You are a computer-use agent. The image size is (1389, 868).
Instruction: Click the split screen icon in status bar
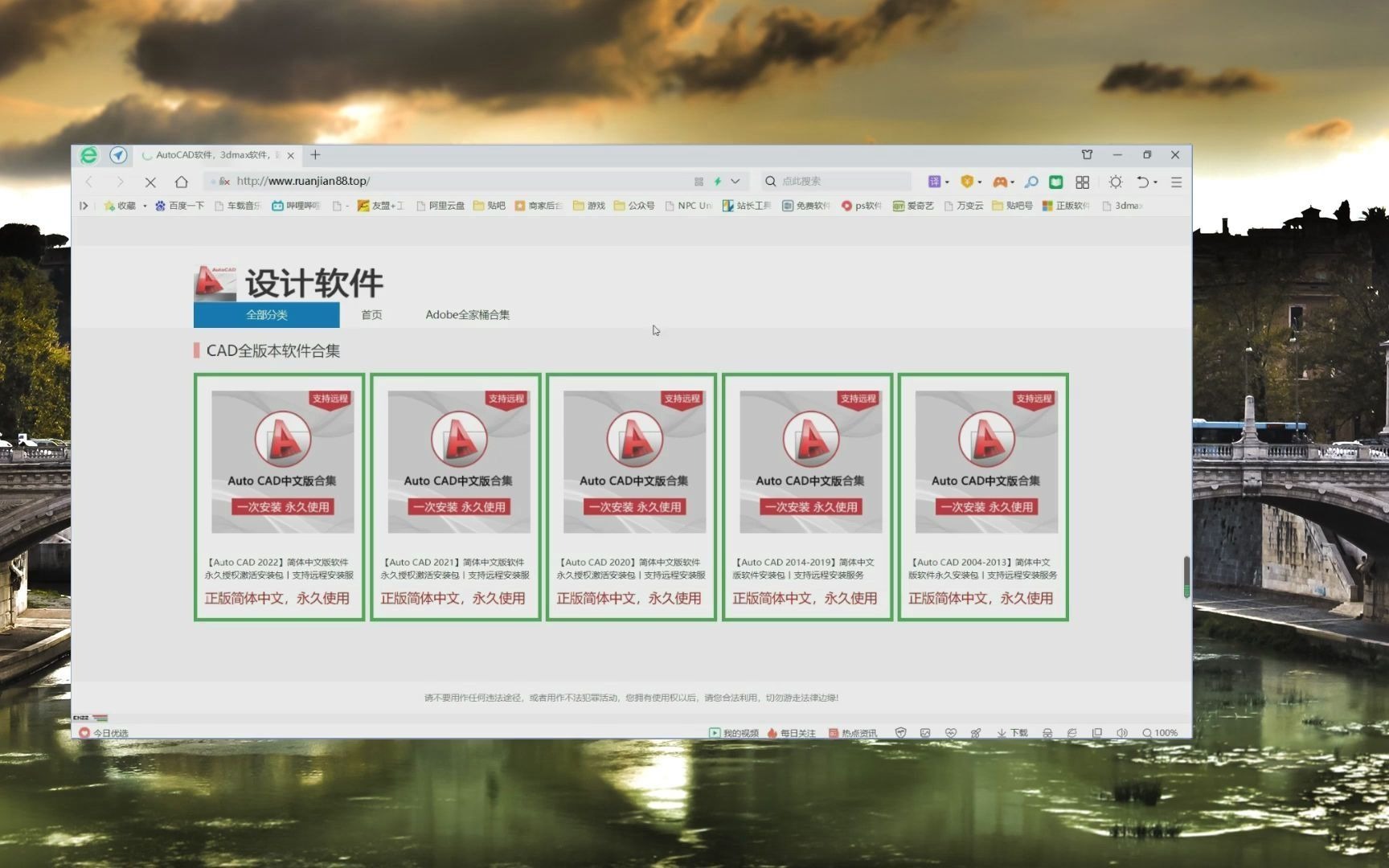(x=1097, y=733)
